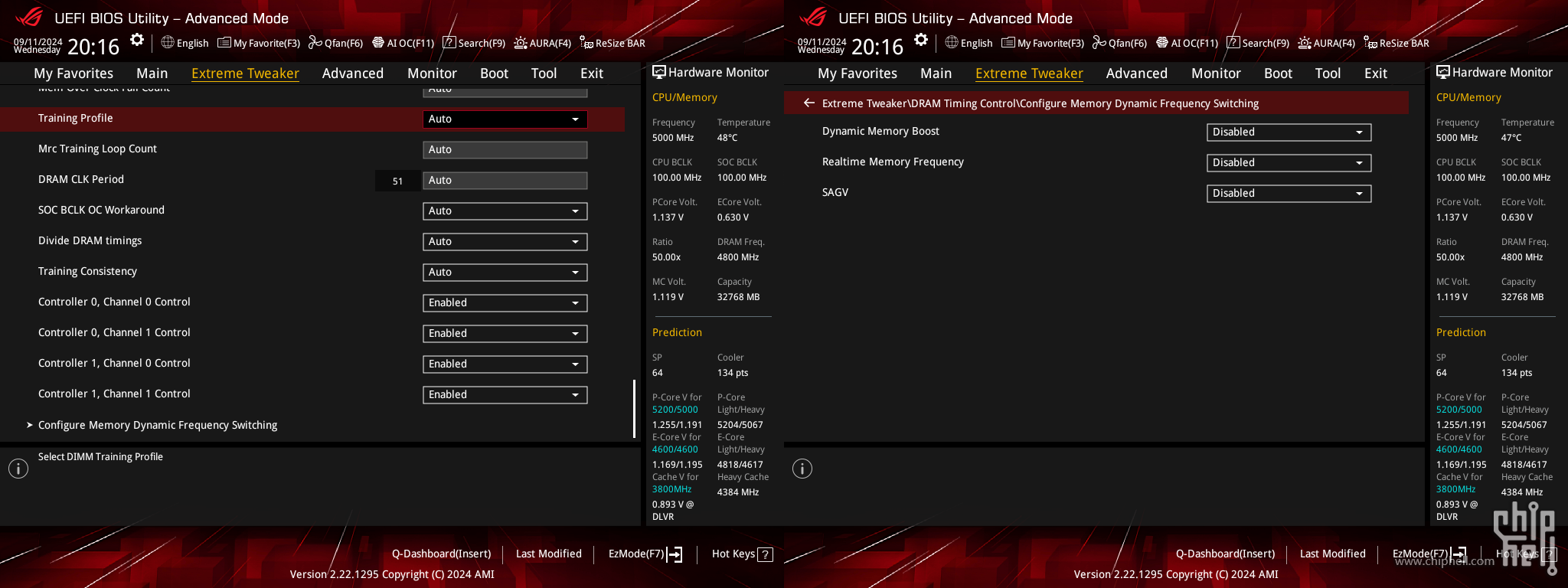Click the Select DIMM Training Profile help text
Screen dimensions: 1568x588
[x=100, y=457]
